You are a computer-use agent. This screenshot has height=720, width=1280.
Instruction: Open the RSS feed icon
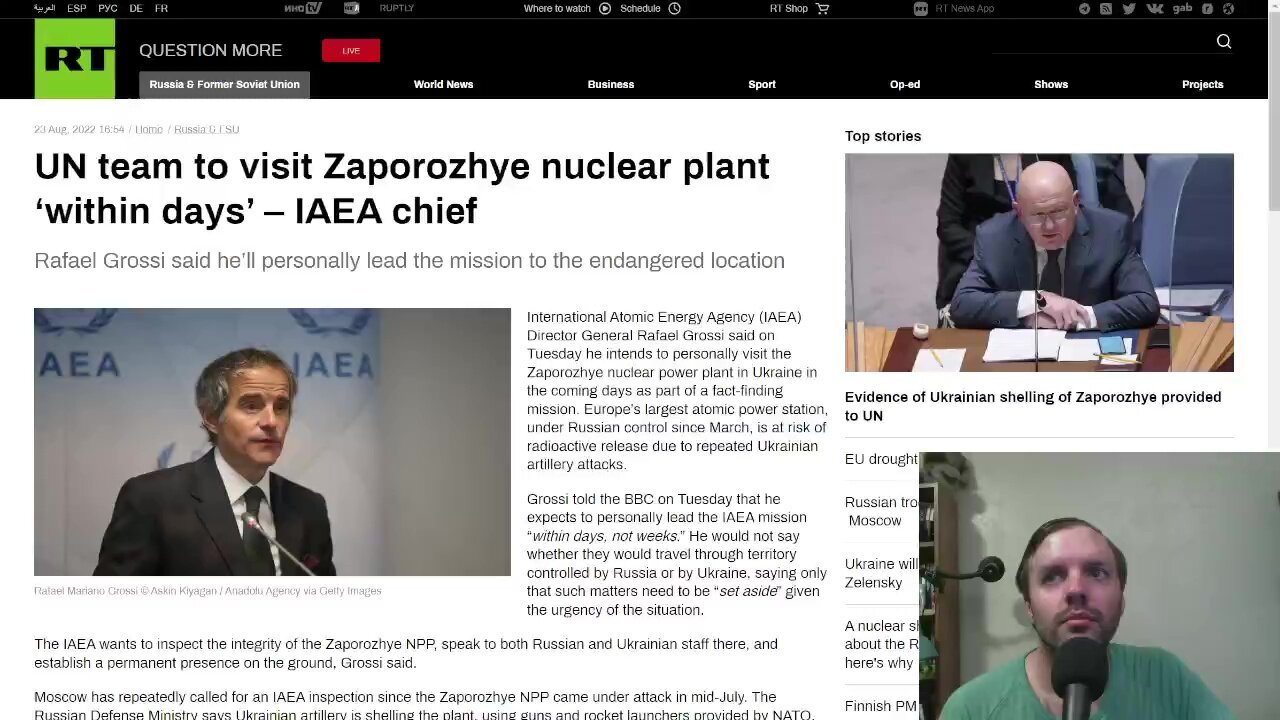coord(1106,8)
